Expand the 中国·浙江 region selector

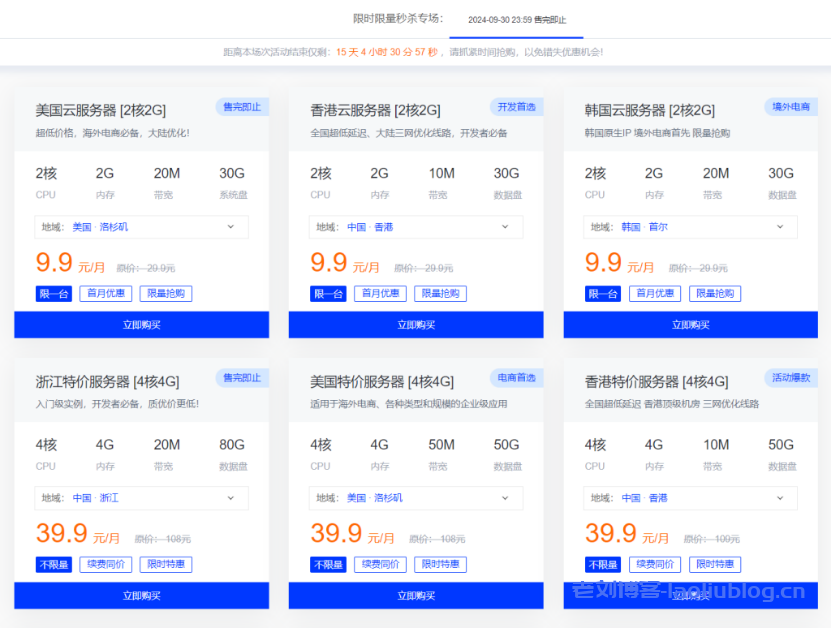click(x=141, y=498)
